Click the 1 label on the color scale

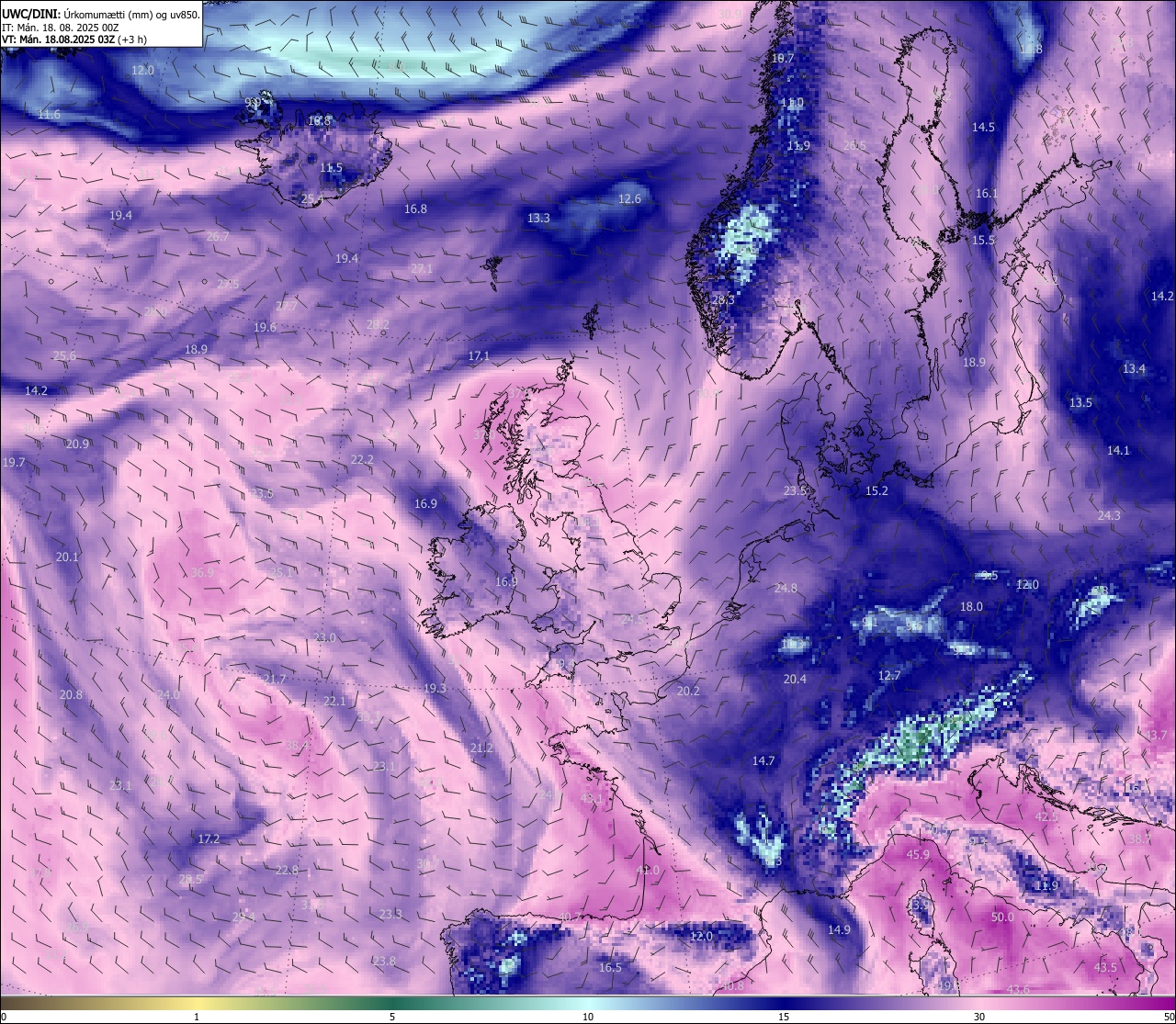coord(197,1017)
